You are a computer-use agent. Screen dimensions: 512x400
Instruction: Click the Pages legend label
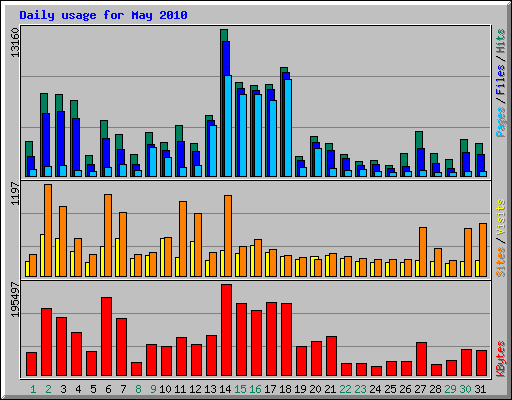(501, 122)
